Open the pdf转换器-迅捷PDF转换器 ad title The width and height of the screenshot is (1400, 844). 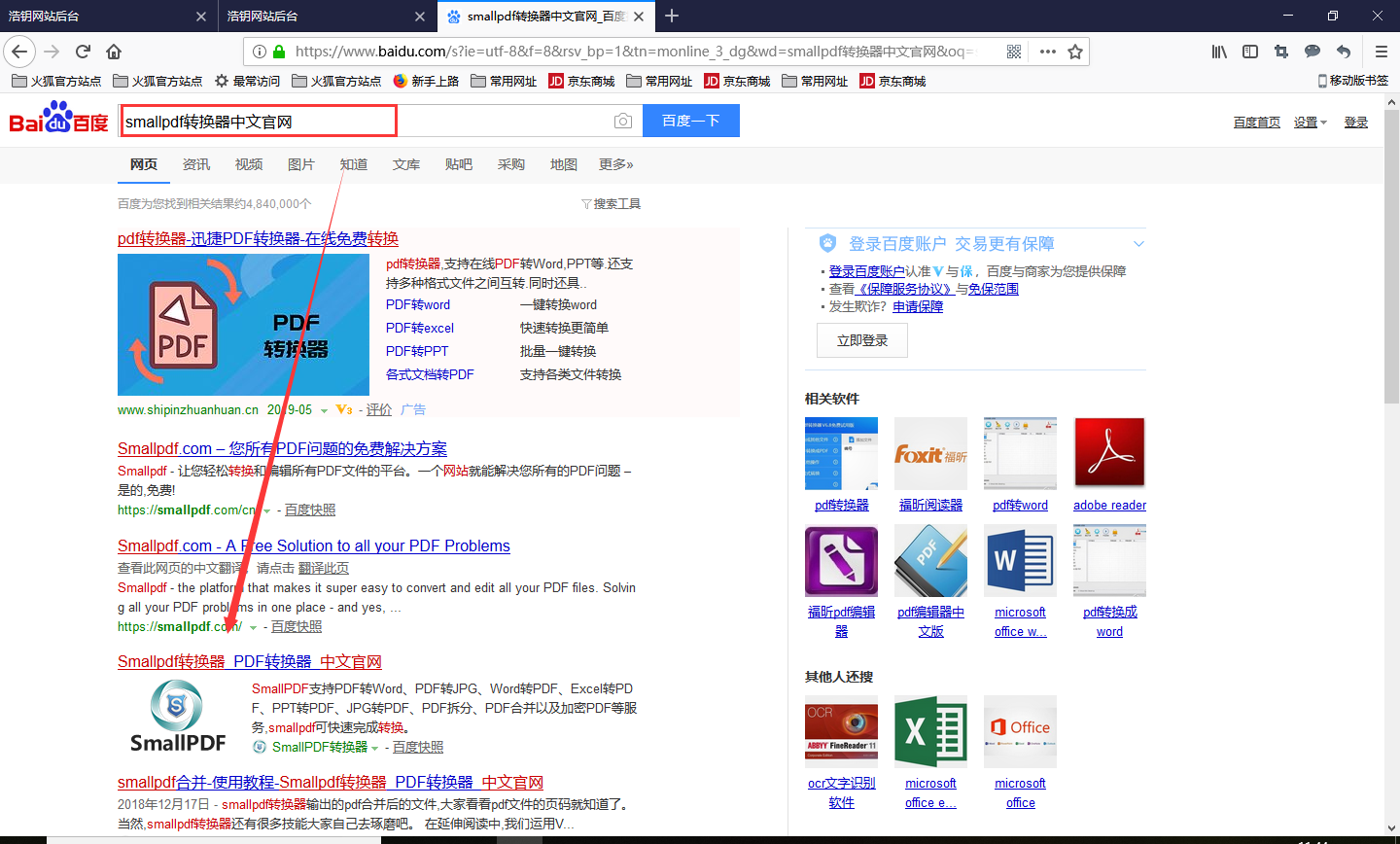(x=258, y=238)
